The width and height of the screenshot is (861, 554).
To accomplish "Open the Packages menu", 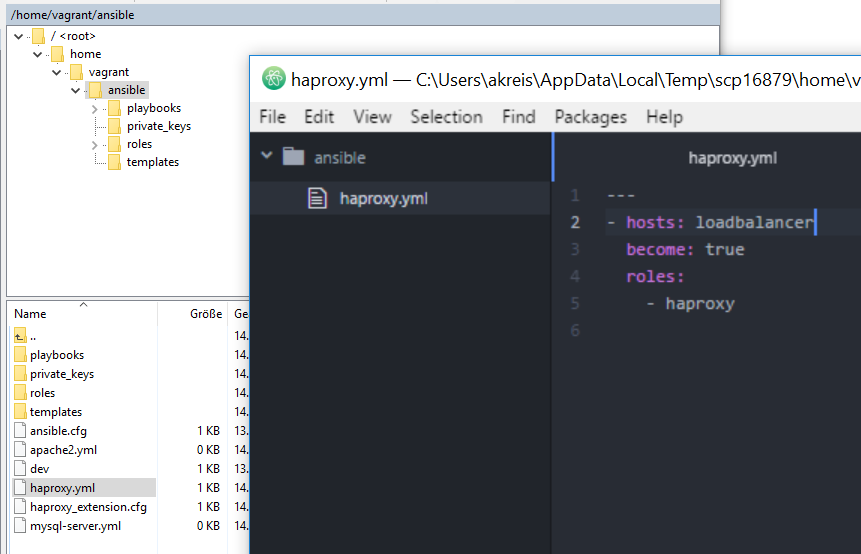I will pyautogui.click(x=590, y=117).
